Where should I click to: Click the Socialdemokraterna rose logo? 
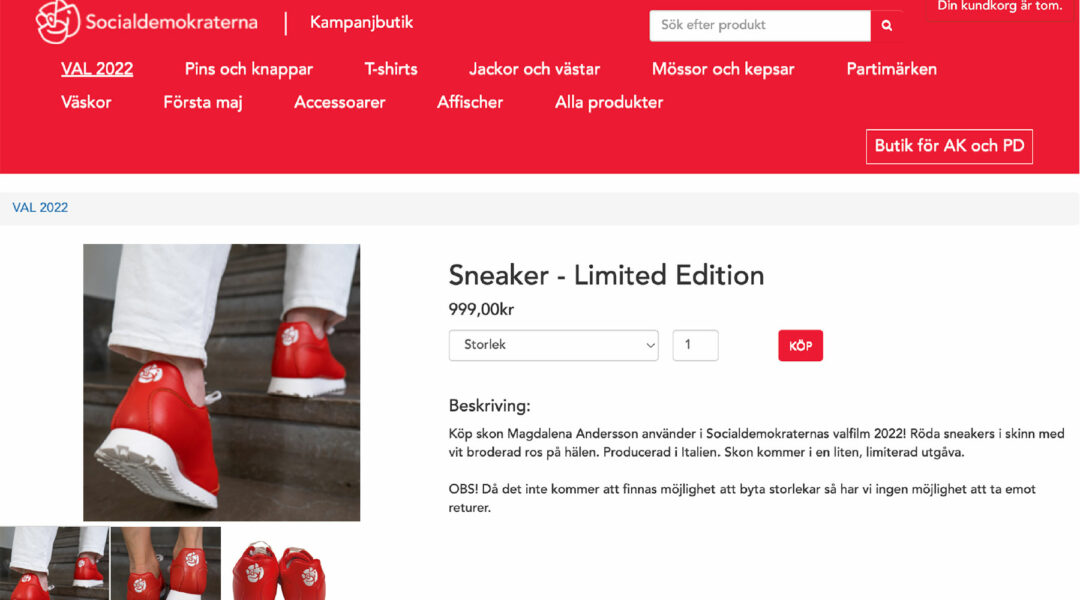(58, 22)
